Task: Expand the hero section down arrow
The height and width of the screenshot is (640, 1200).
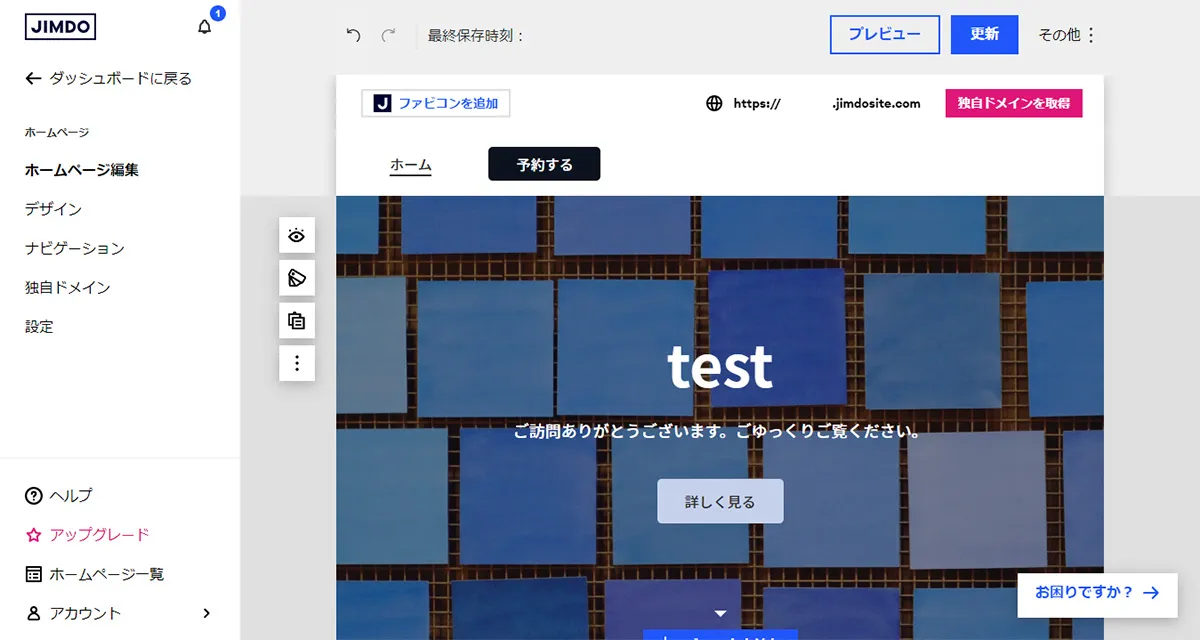Action: (x=720, y=613)
